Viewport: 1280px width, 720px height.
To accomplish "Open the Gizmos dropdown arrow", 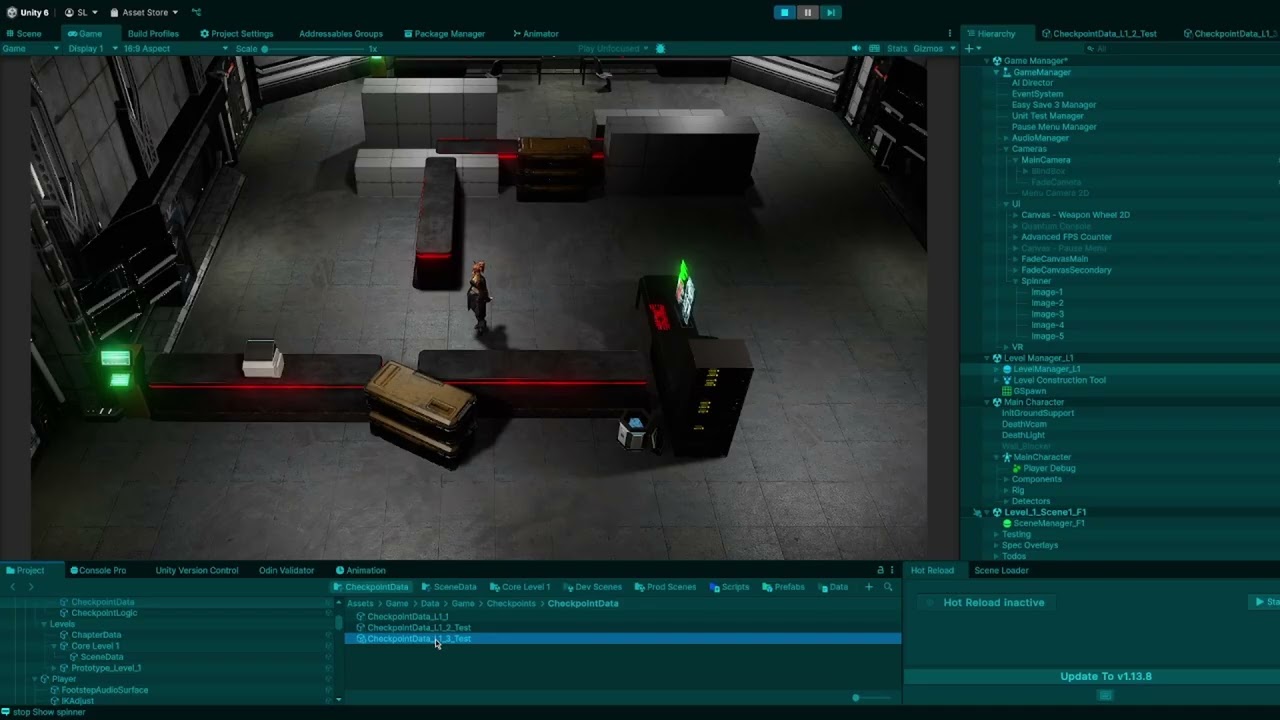I will 952,48.
